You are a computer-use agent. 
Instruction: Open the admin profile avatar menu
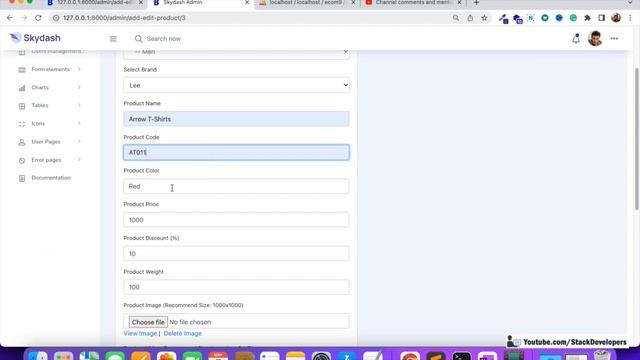[x=595, y=38]
